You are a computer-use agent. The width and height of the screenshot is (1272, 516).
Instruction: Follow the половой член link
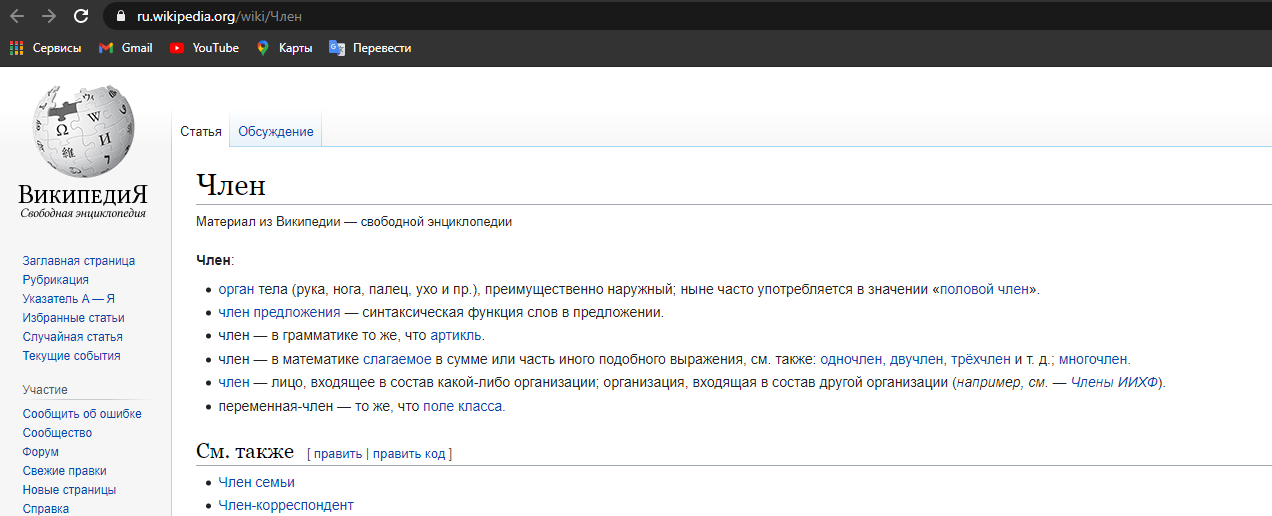tap(984, 290)
